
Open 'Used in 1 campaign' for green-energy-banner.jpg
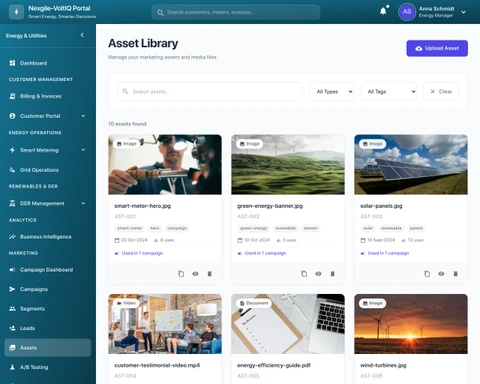pyautogui.click(x=265, y=253)
